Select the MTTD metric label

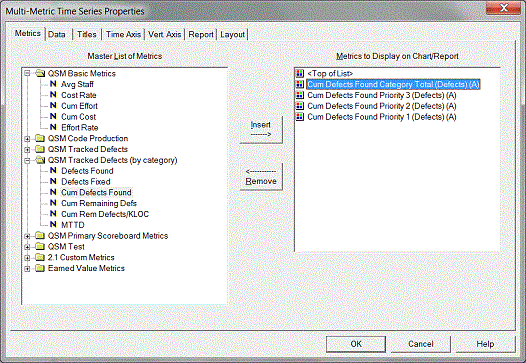point(73,225)
